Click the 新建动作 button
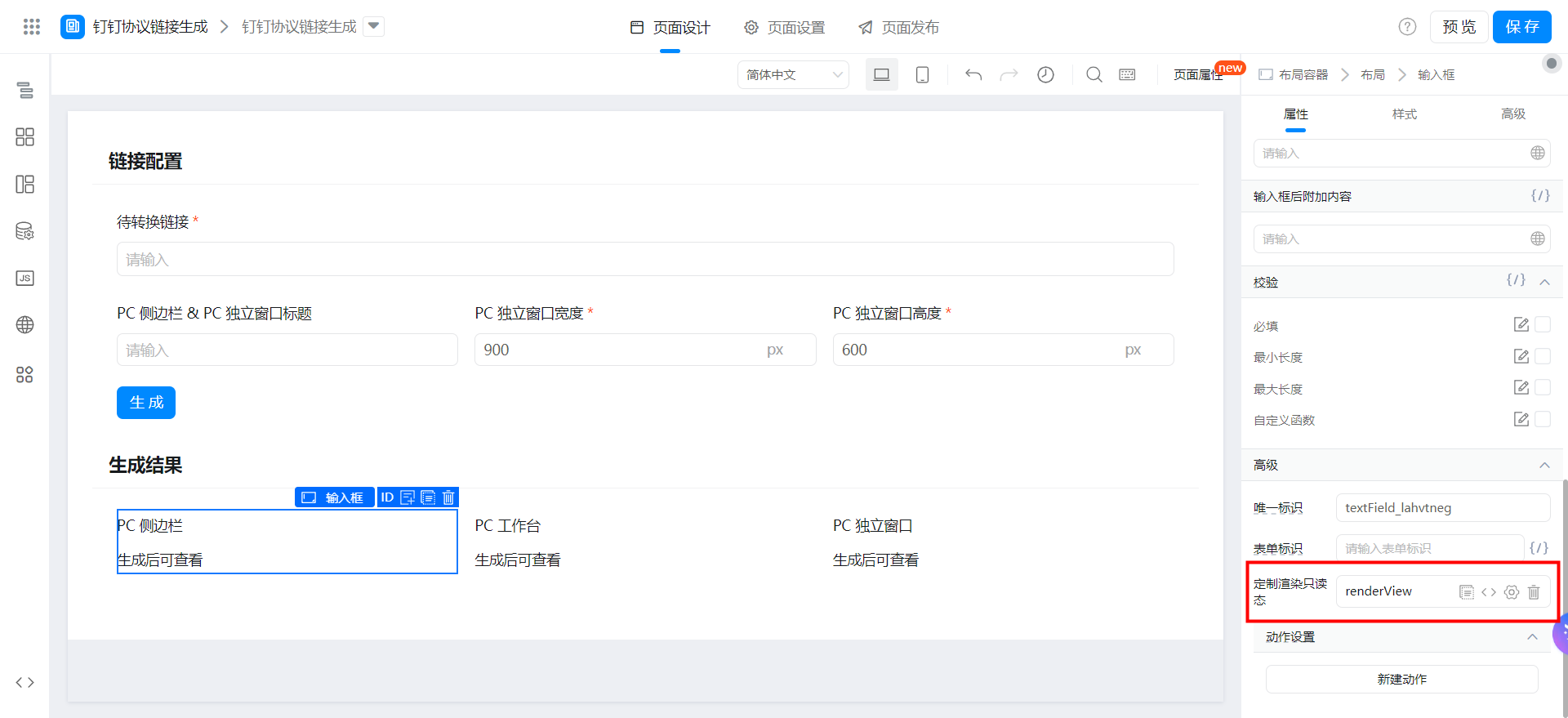The width and height of the screenshot is (1568, 718). coord(1401,680)
